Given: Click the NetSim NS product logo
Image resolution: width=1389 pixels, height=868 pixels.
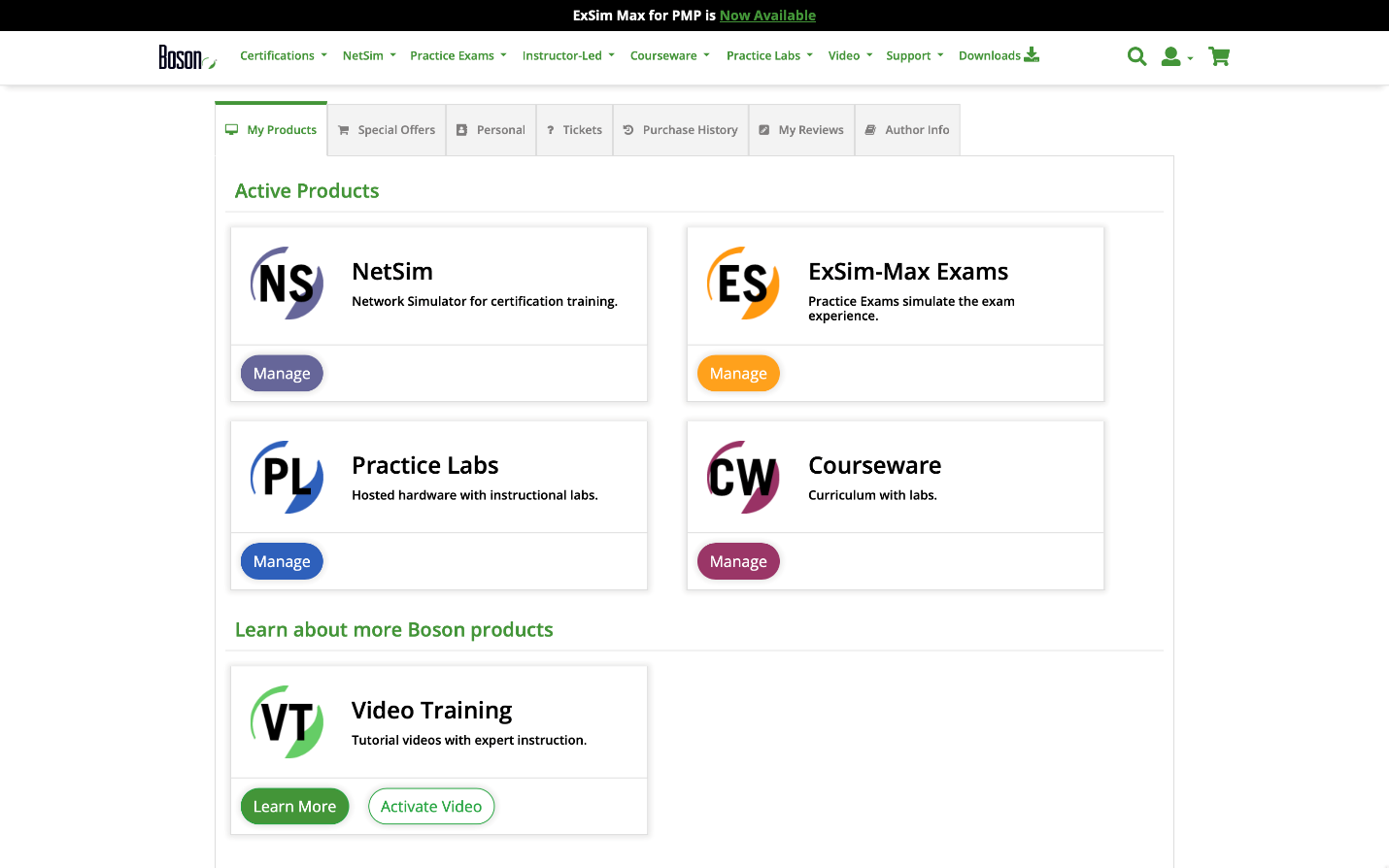Looking at the screenshot, I should click(x=287, y=284).
